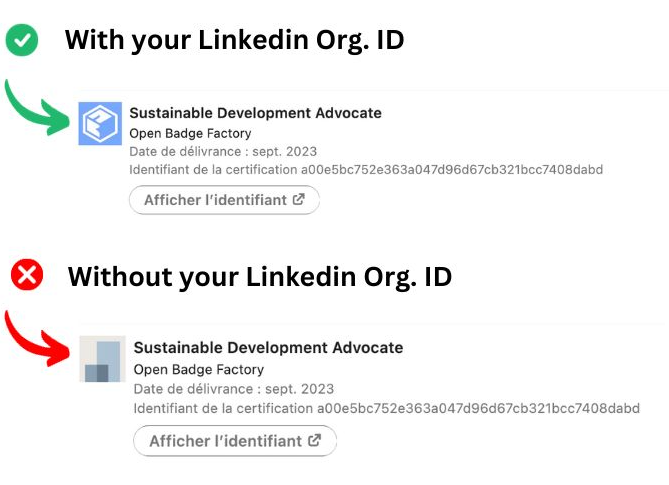The height and width of the screenshot is (485, 669).
Task: Click external link icon in upper Afficher button
Action: tap(298, 200)
